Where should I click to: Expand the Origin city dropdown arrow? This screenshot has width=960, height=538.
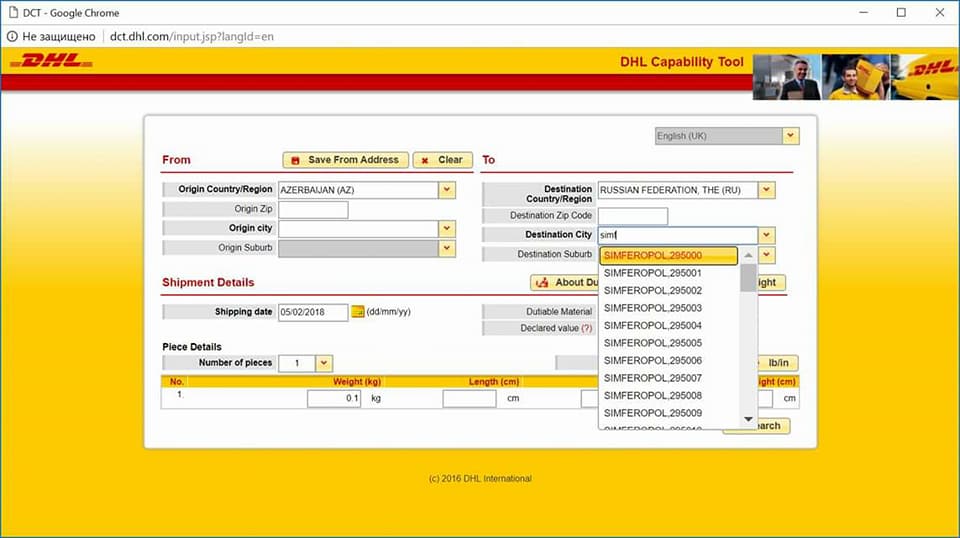pyautogui.click(x=447, y=228)
